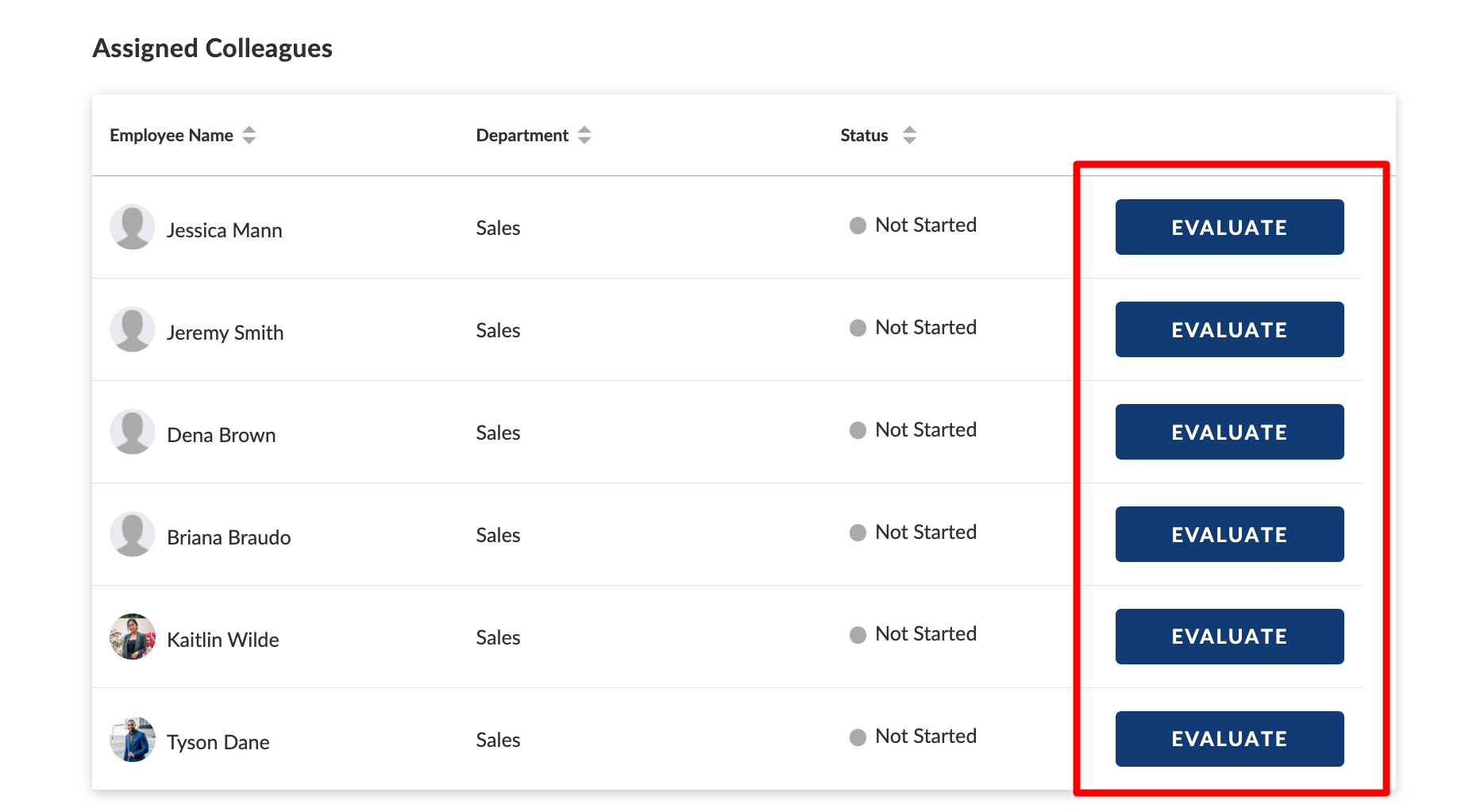
Task: Select the name Jessica Mann
Action: [225, 230]
